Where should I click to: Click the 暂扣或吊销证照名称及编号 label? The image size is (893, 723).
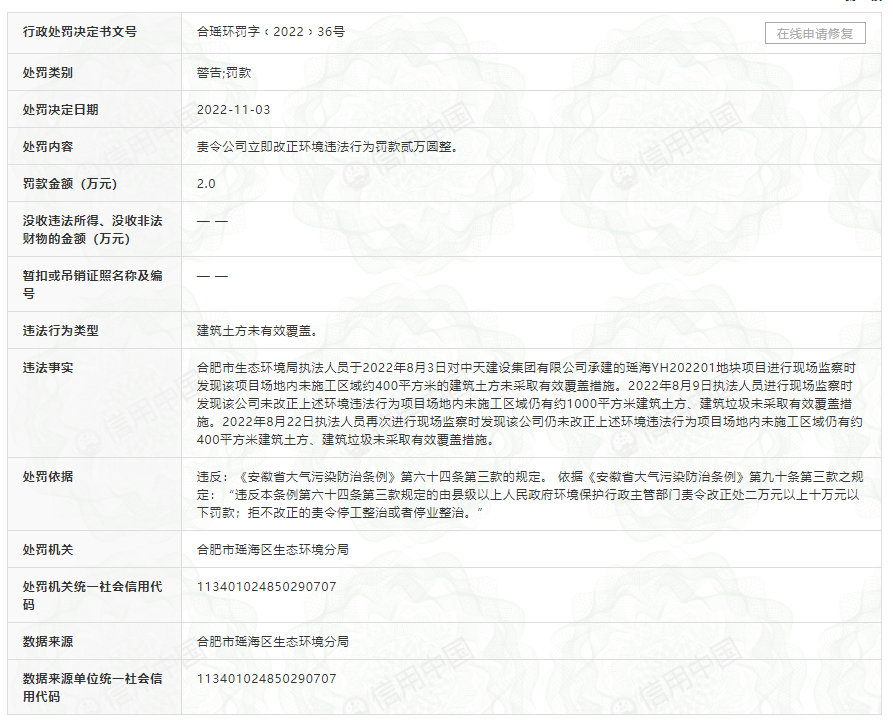(x=92, y=284)
